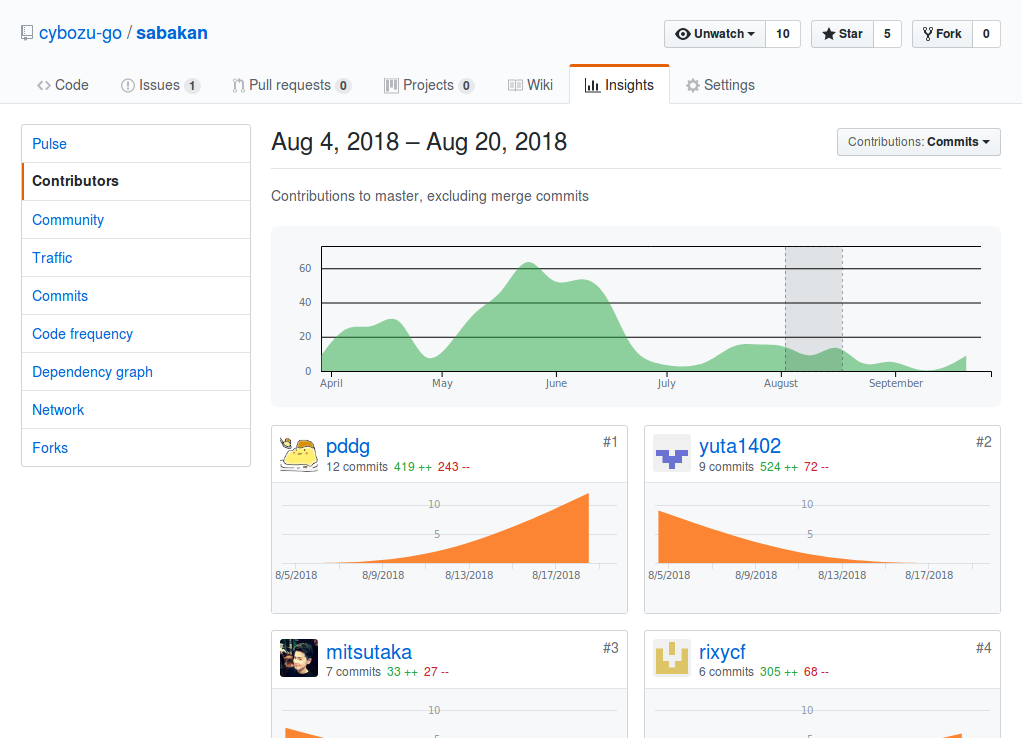This screenshot has width=1022, height=738.
Task: Star the repository
Action: pyautogui.click(x=842, y=34)
